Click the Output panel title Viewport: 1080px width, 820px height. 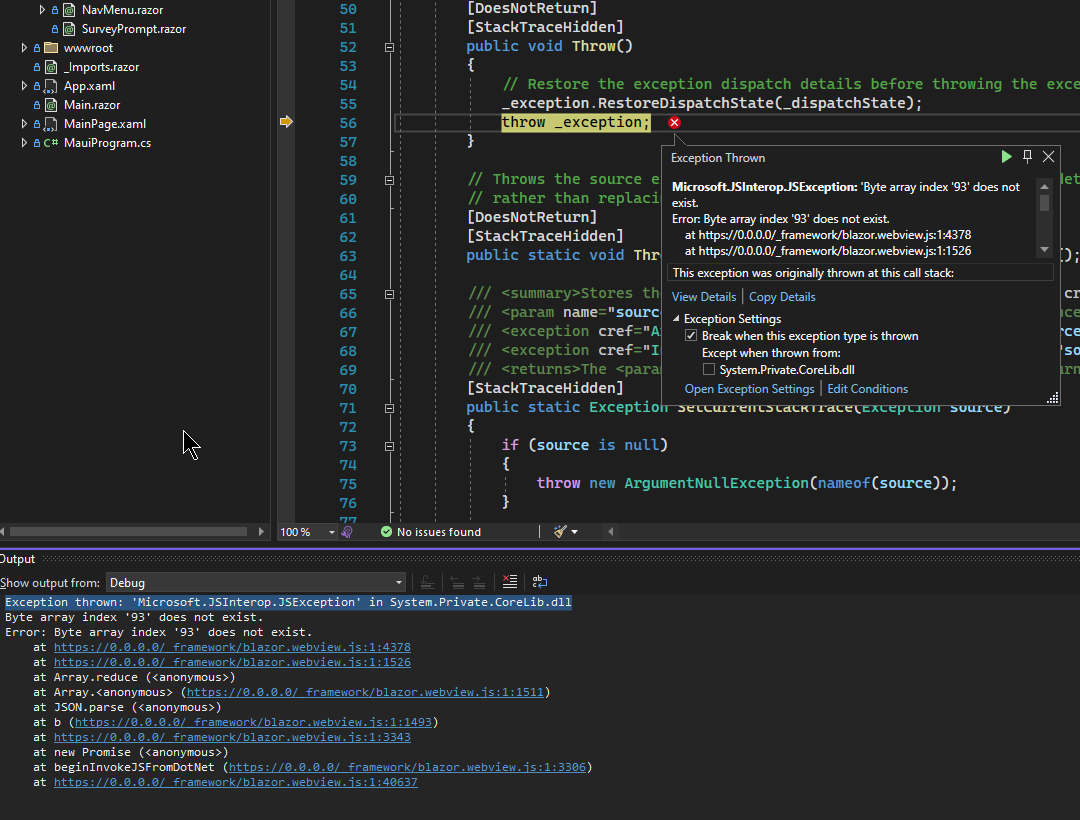click(17, 559)
